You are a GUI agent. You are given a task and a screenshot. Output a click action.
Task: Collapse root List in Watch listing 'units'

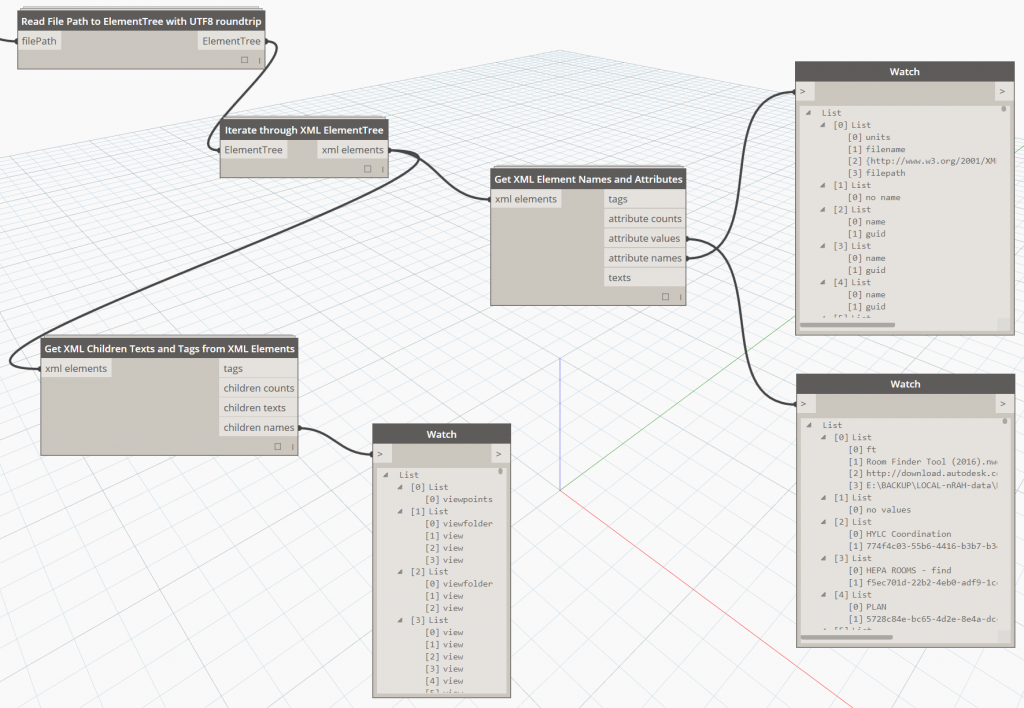pos(808,113)
